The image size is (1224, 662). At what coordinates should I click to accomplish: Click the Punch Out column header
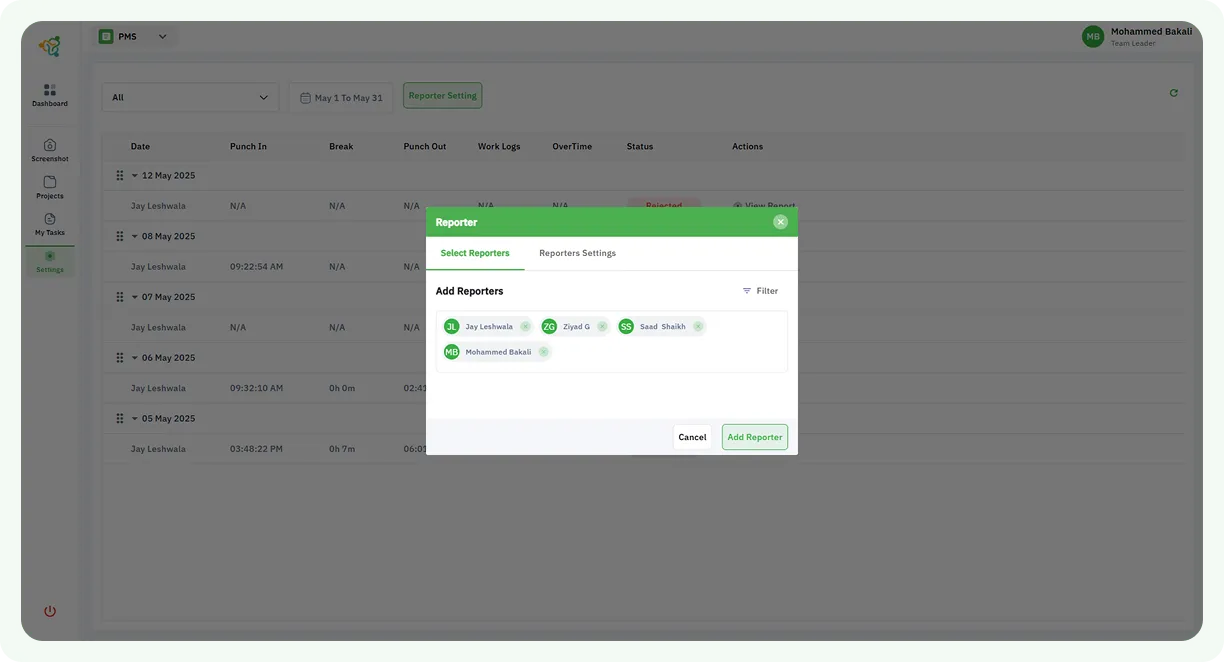pyautogui.click(x=425, y=147)
